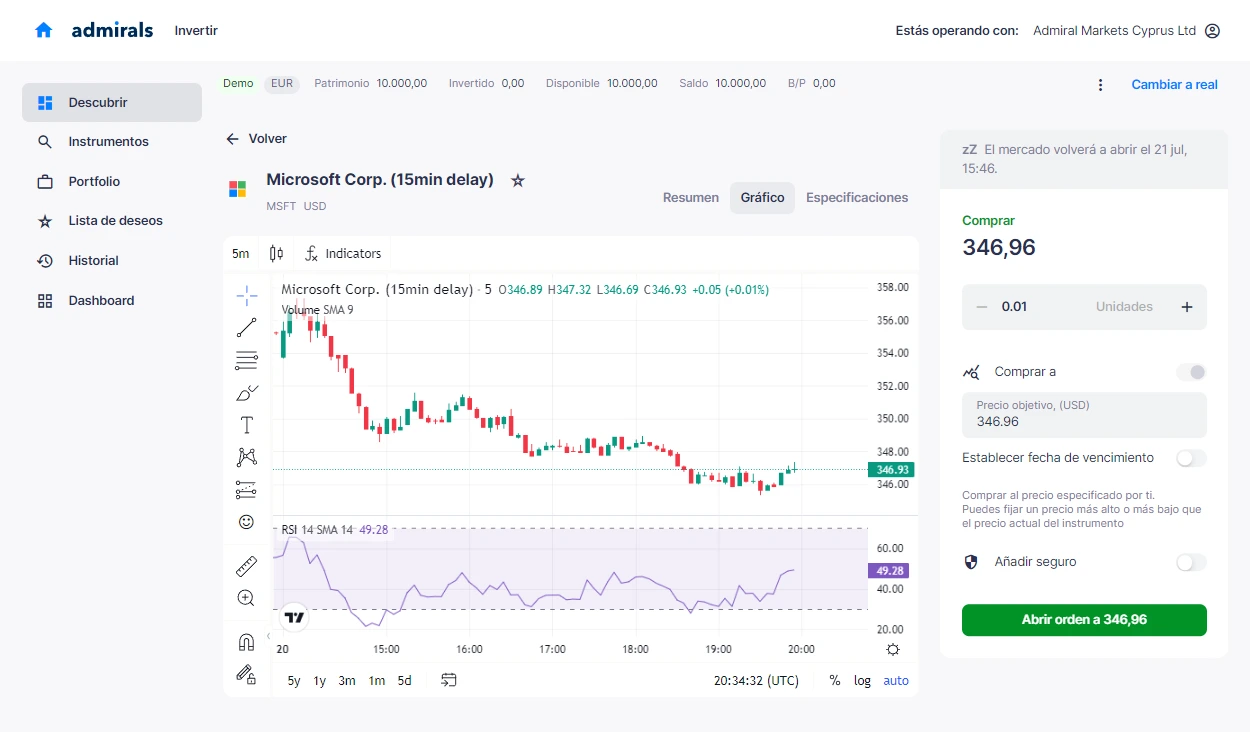Viewport: 1250px width, 732px height.
Task: Open the three-dot account options menu
Action: (x=1100, y=85)
